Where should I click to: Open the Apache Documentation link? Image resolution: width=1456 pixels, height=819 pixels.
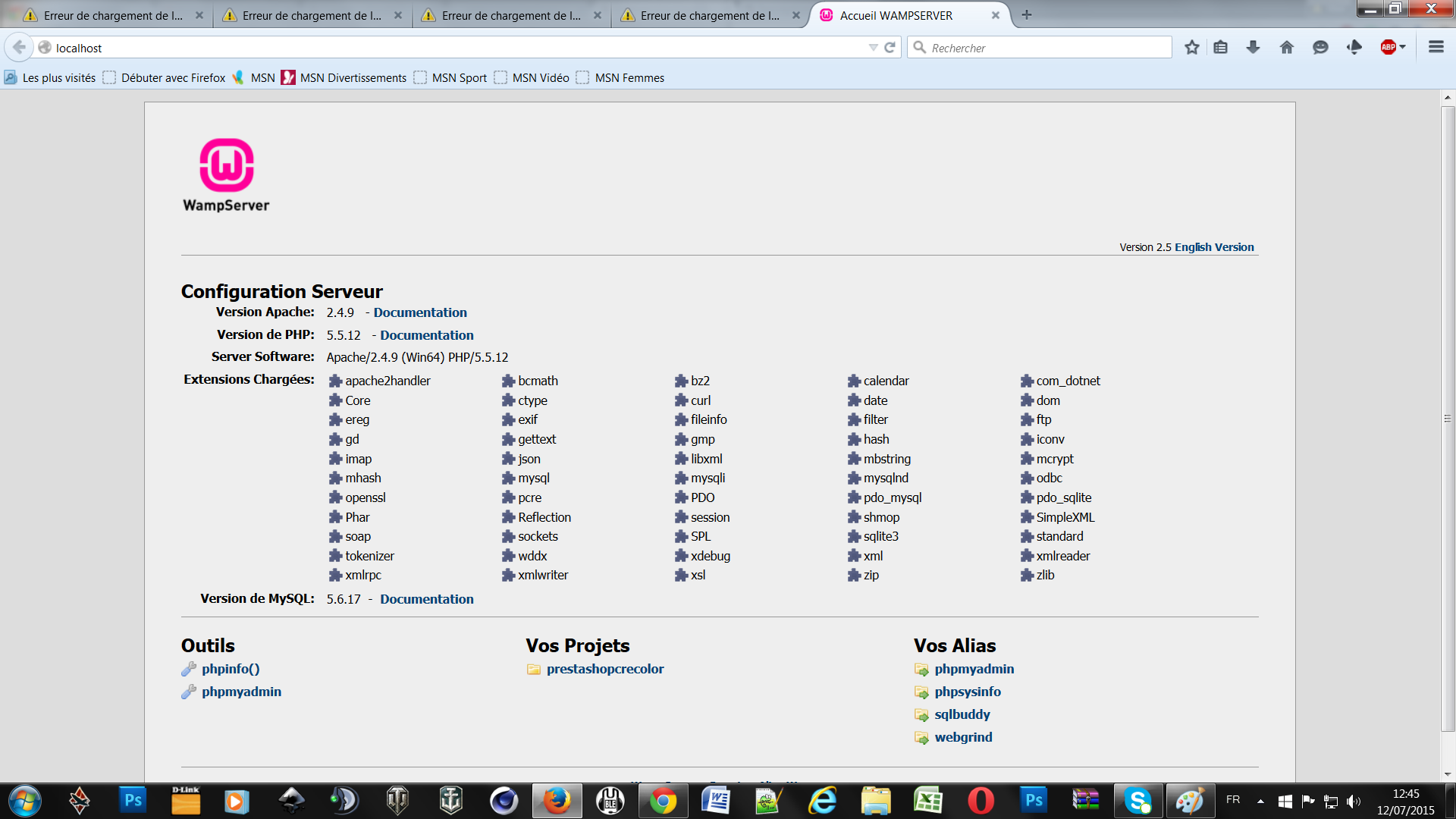point(420,312)
